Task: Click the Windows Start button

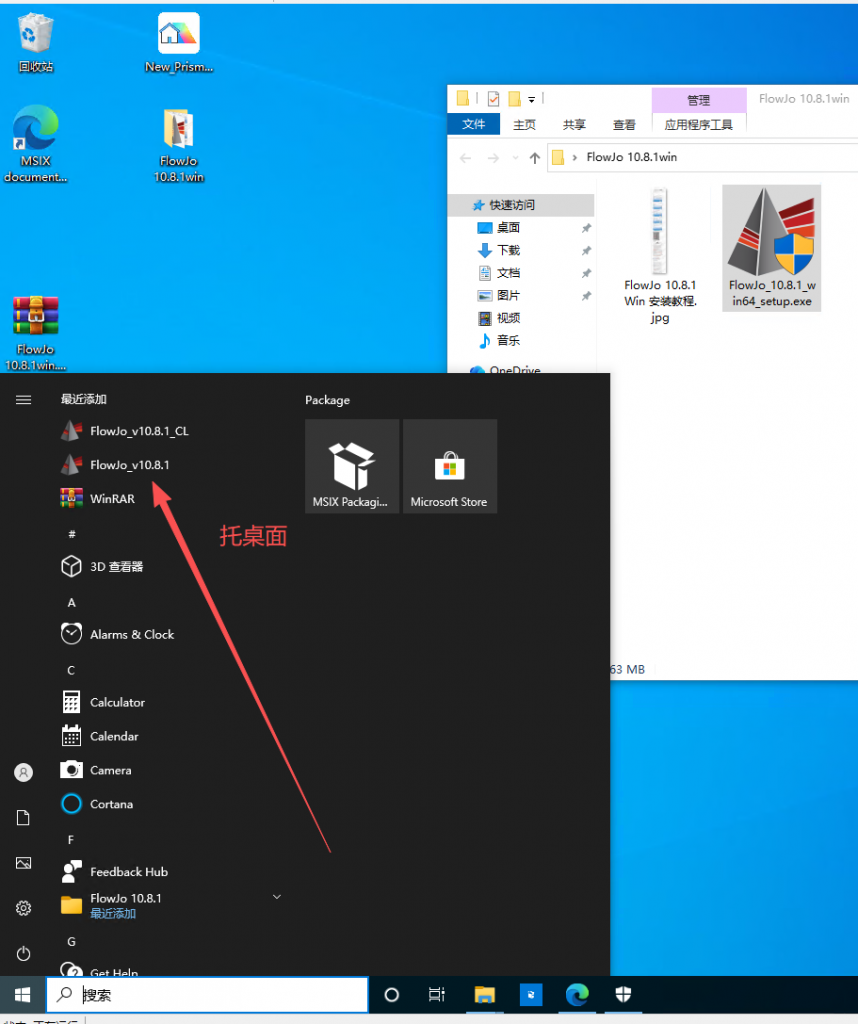Action: (22, 995)
